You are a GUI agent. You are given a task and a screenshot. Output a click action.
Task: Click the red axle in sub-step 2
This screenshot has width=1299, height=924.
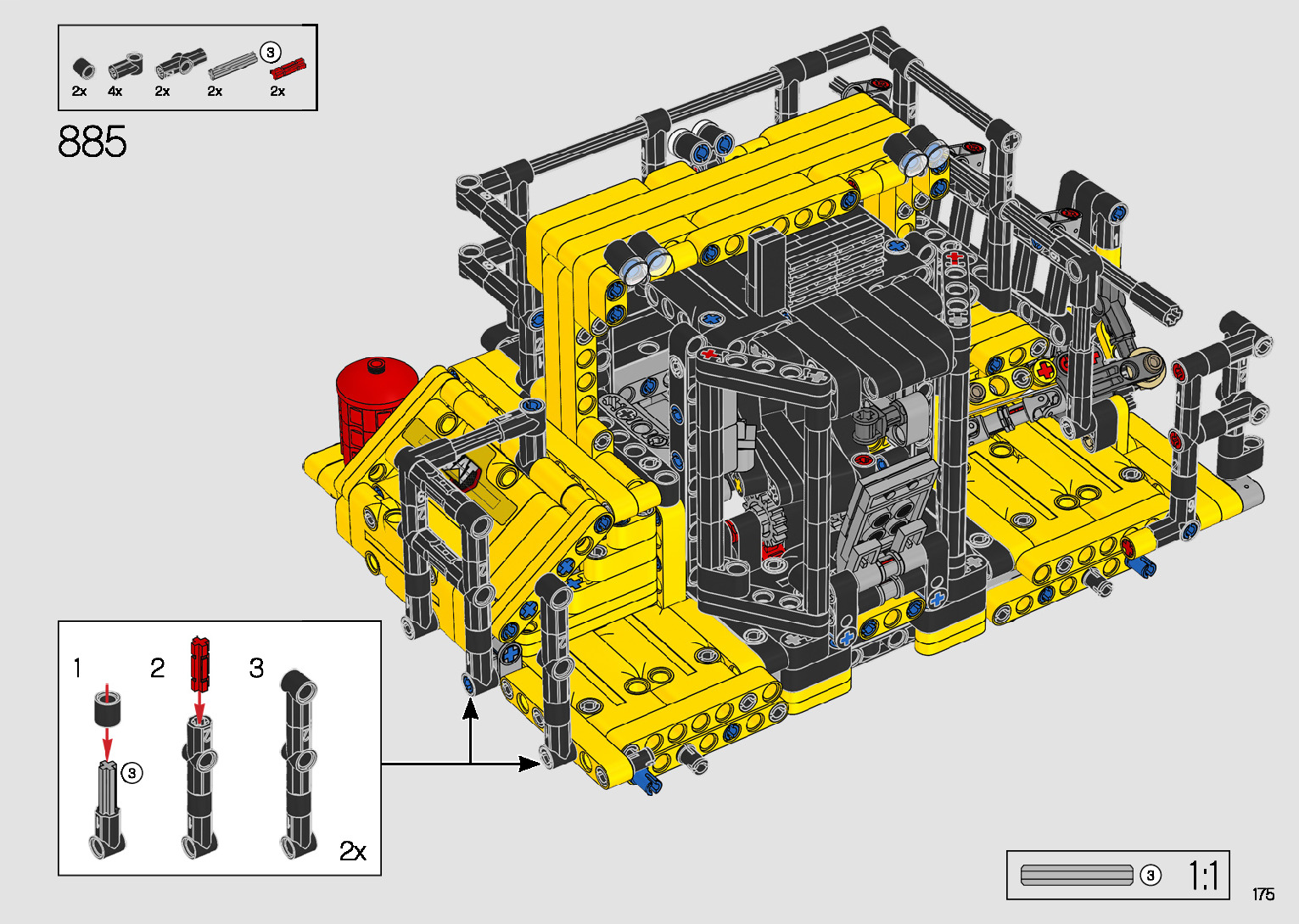(x=200, y=663)
